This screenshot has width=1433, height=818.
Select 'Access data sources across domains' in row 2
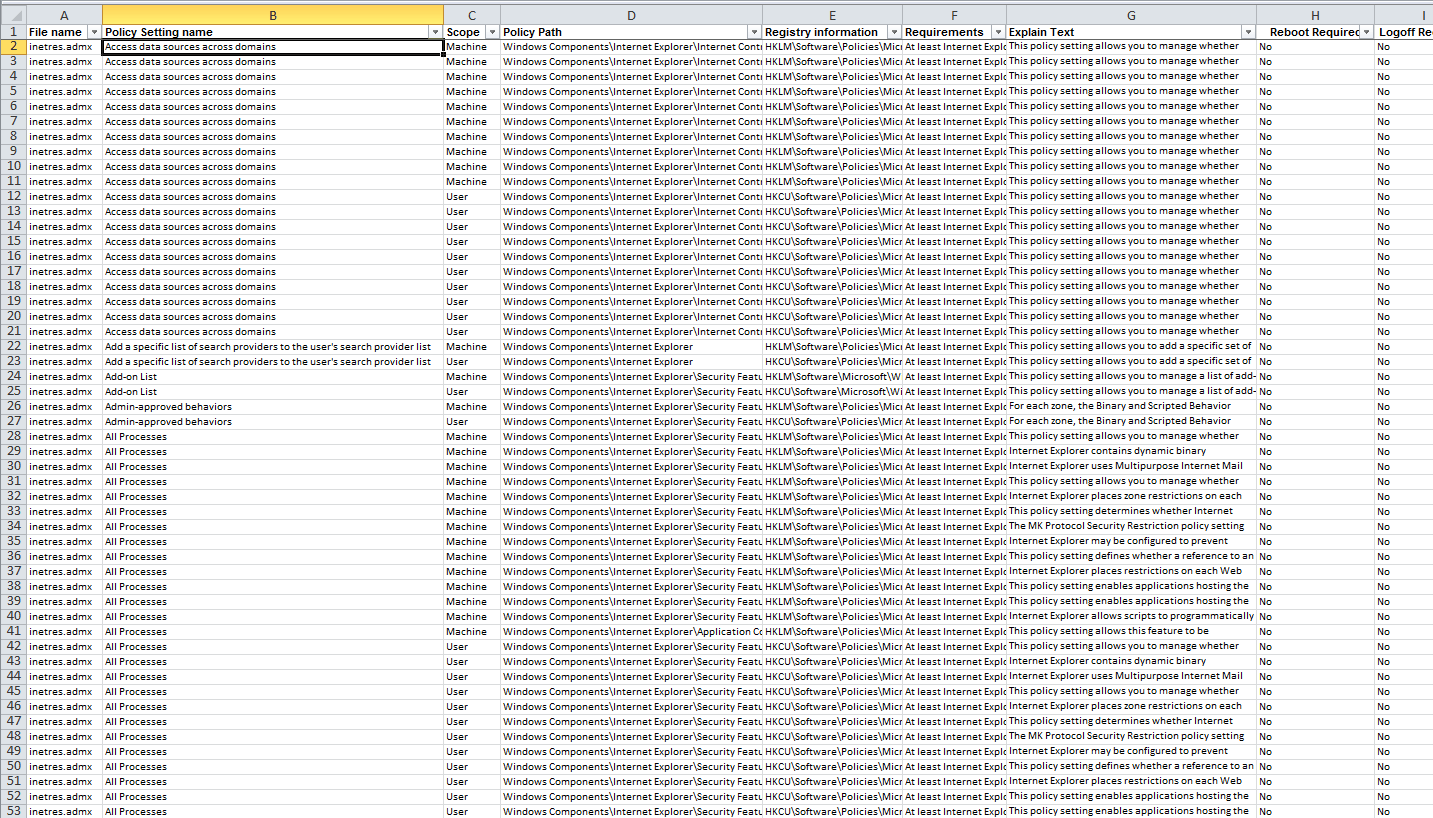pos(273,47)
